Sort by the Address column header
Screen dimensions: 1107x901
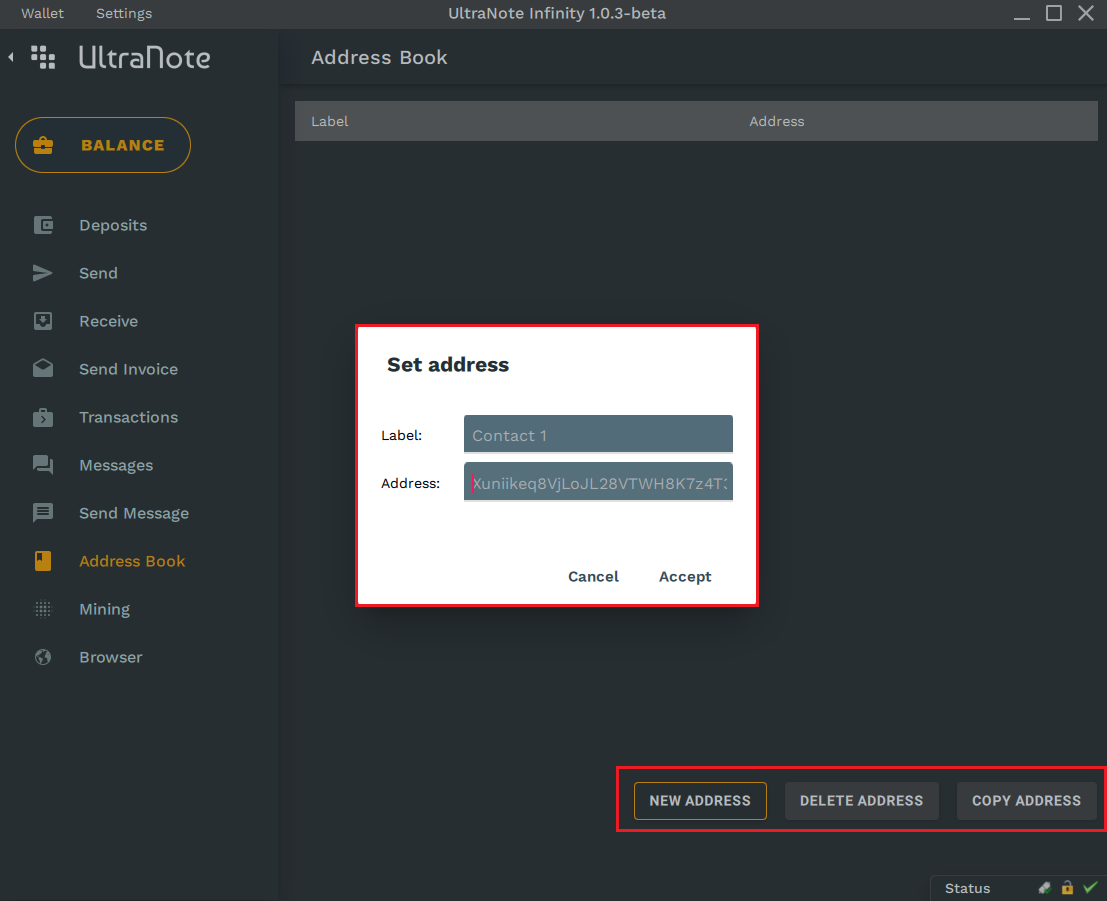pos(777,121)
